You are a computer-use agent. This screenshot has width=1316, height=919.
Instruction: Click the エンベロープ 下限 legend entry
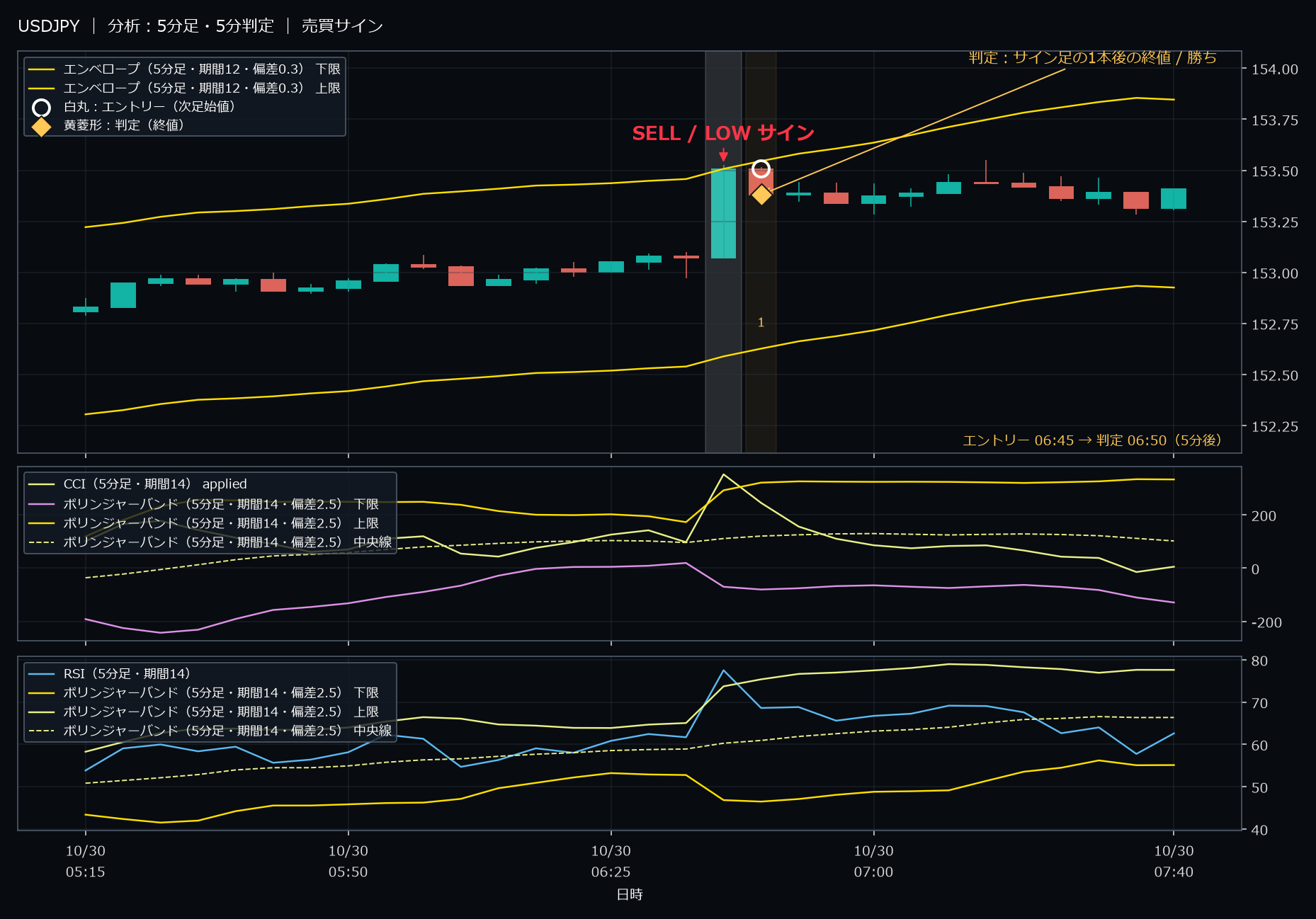(x=185, y=69)
